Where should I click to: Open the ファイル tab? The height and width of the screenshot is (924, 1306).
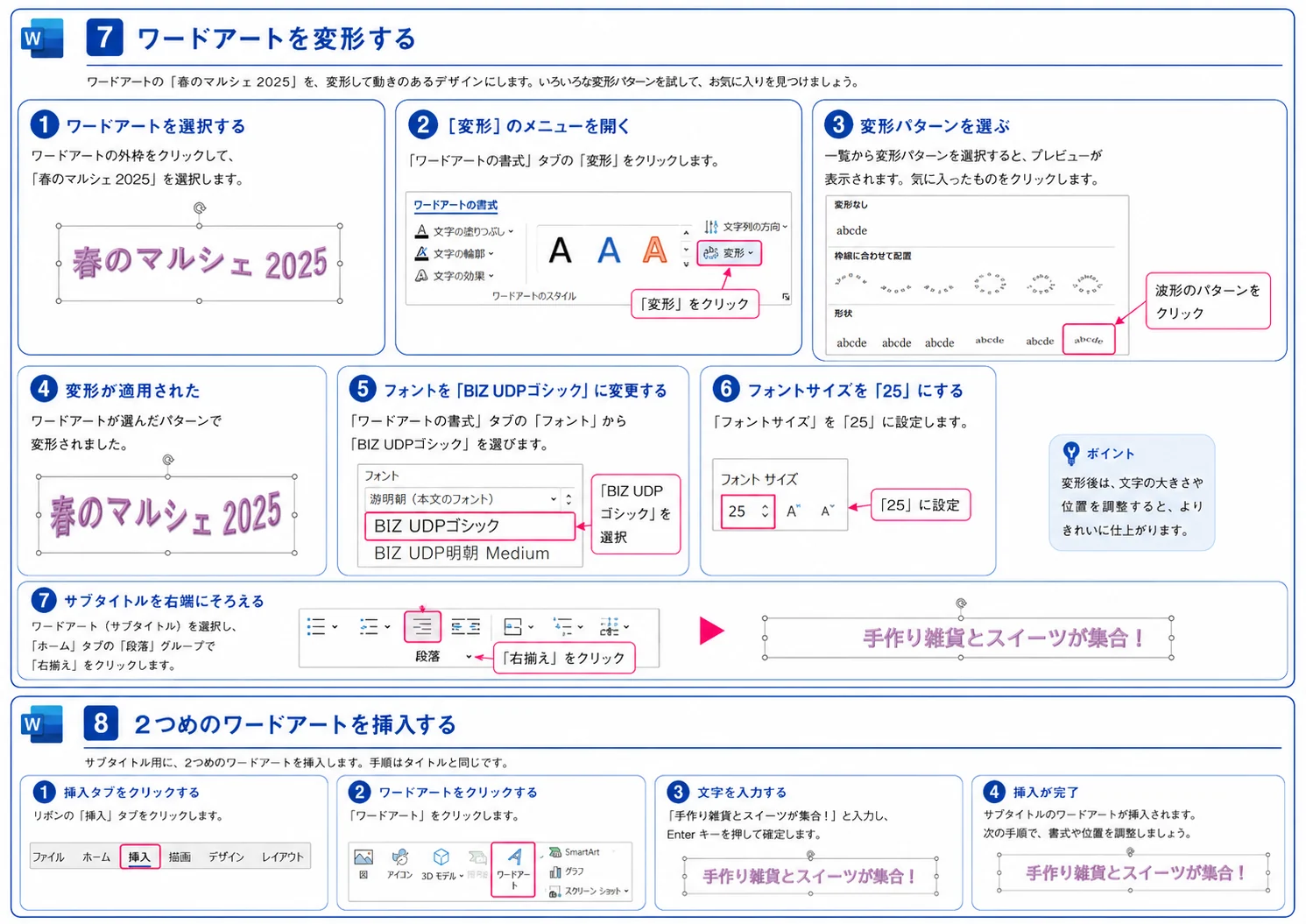(48, 857)
